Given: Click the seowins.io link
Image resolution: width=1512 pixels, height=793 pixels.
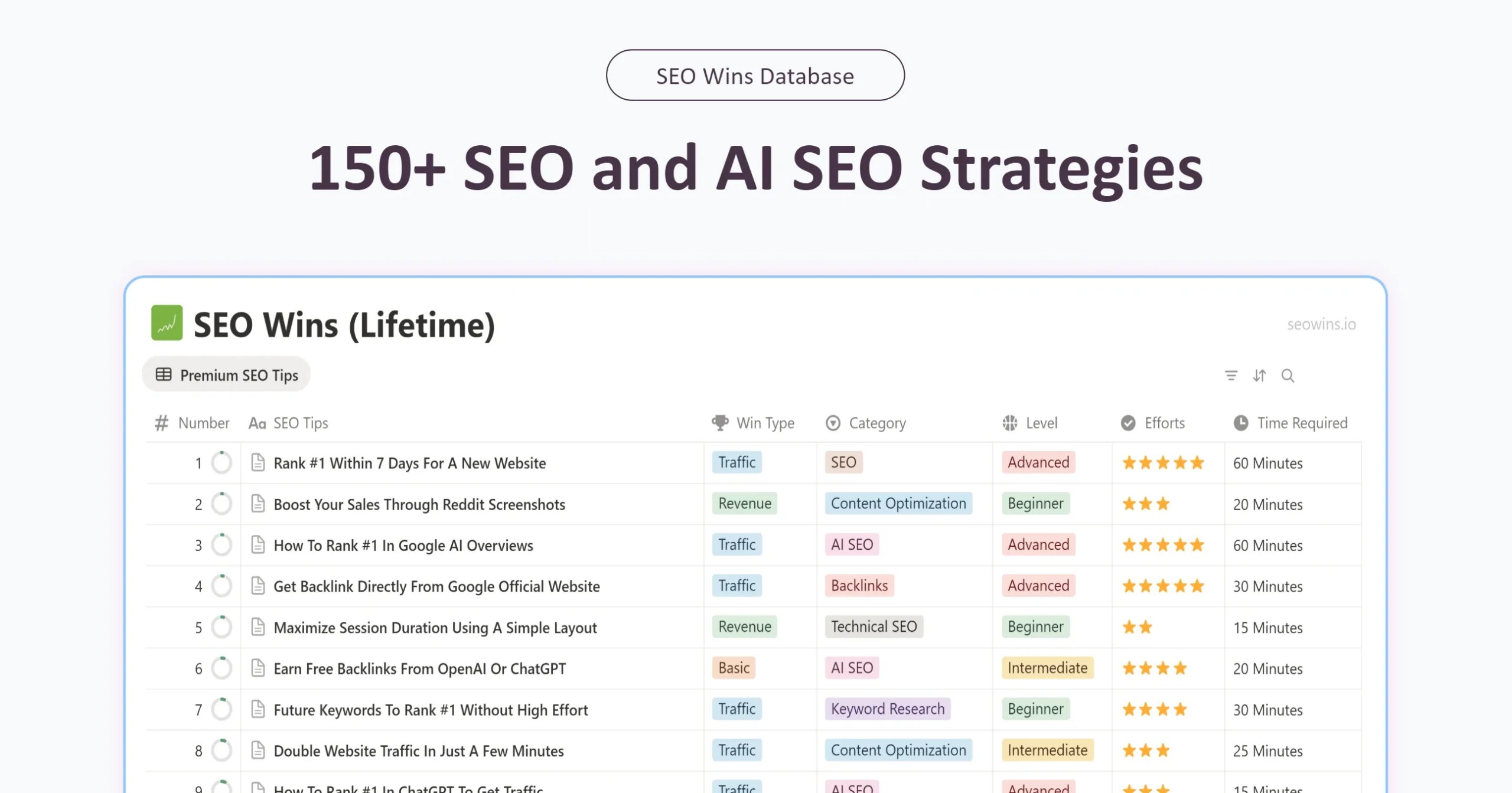Looking at the screenshot, I should point(1322,324).
